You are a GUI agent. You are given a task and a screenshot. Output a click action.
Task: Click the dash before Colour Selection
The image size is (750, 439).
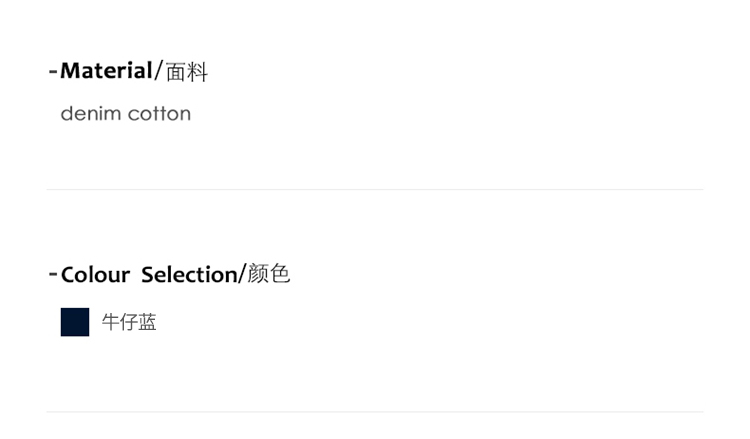point(53,274)
